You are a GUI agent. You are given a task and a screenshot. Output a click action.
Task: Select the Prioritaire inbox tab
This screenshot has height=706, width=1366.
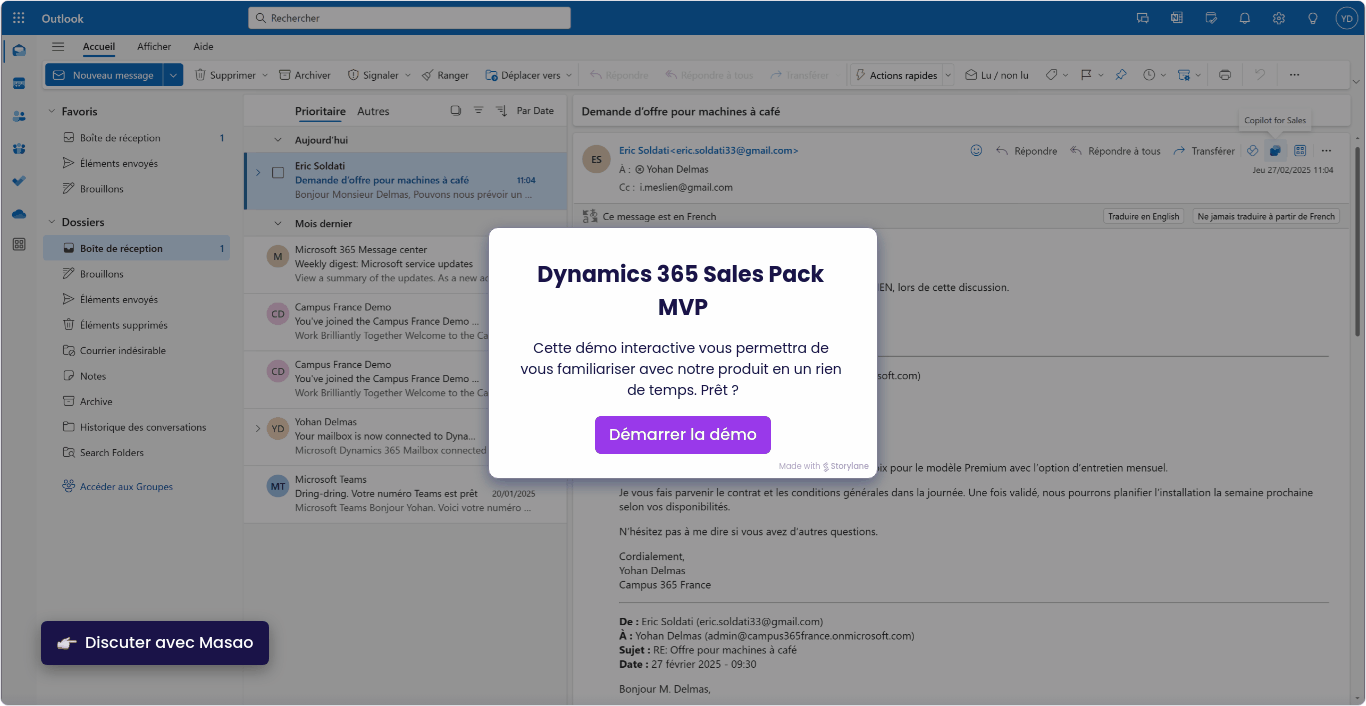[x=320, y=111]
